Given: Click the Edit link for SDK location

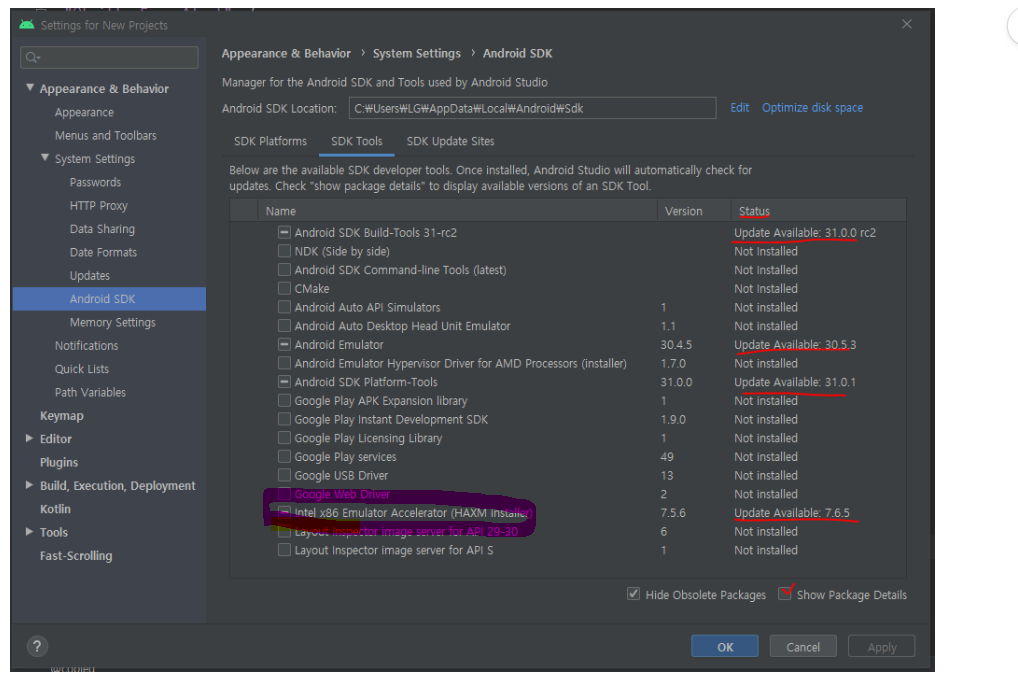Looking at the screenshot, I should pos(739,108).
